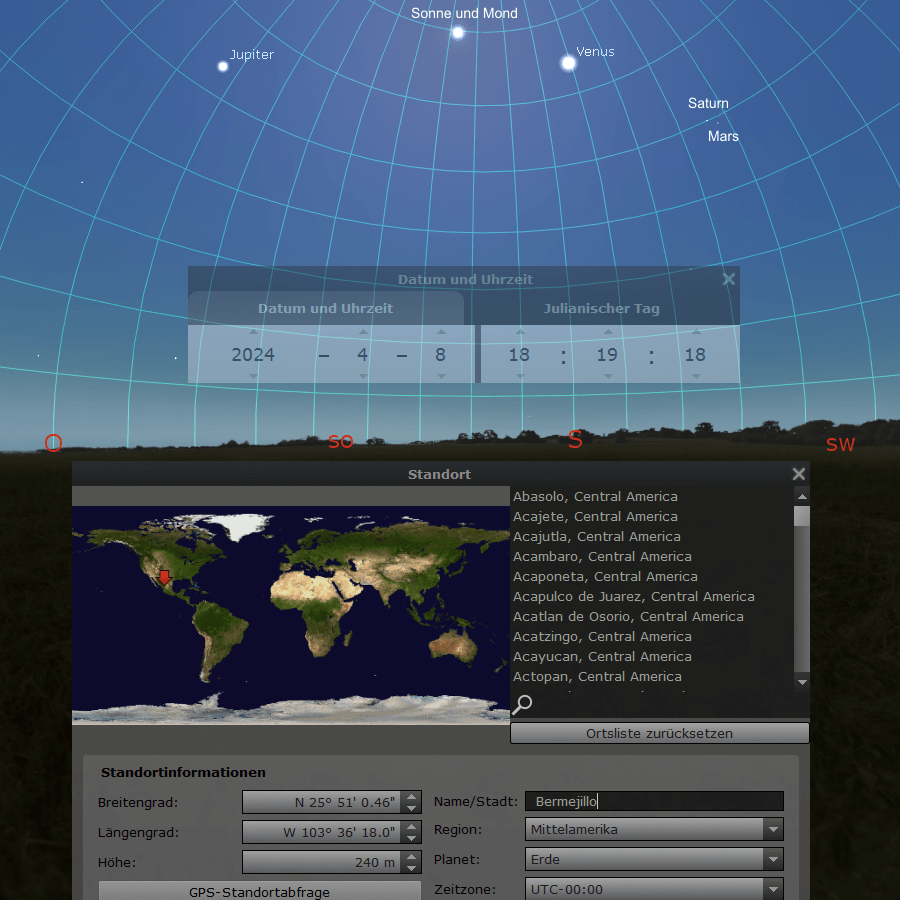
Task: Select the Venus planet in the sky
Action: coord(568,63)
